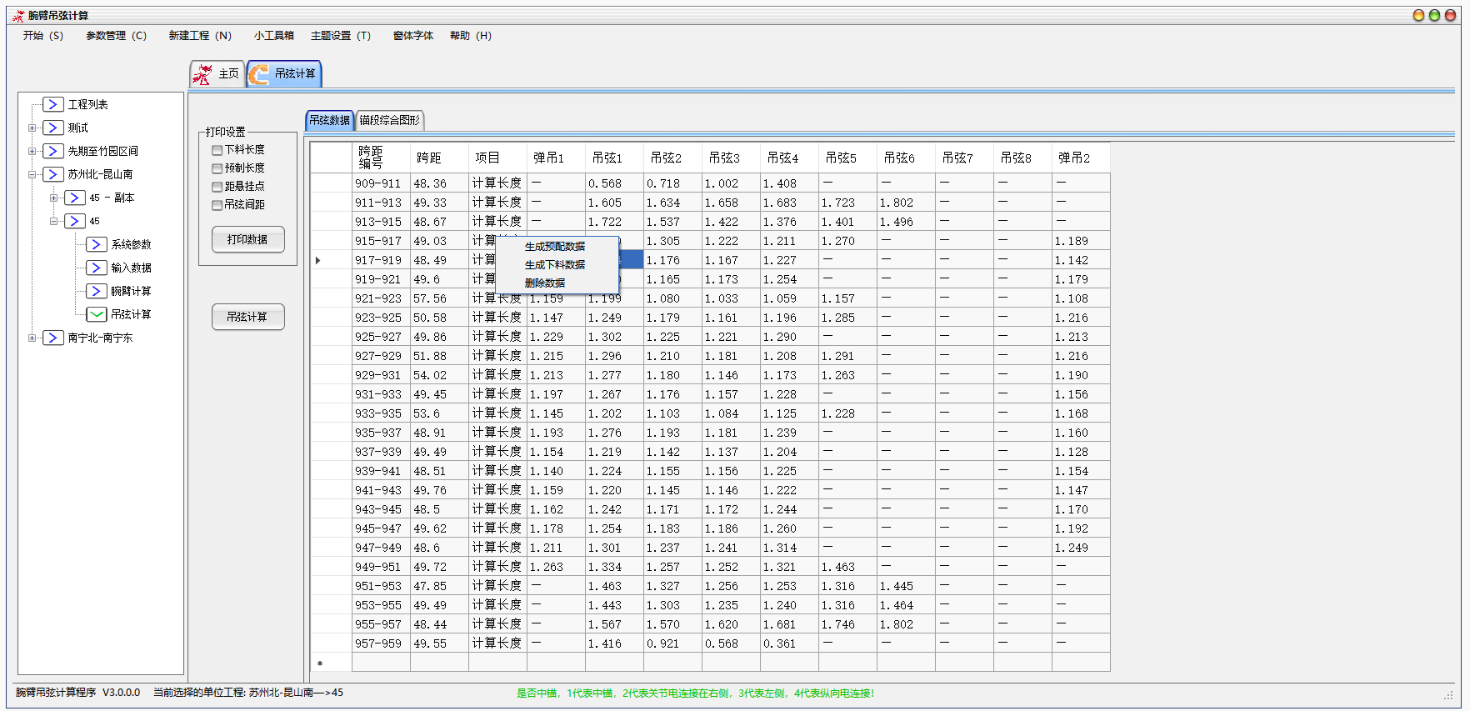
Task: Click the new row marker at table bottom
Action: (x=330, y=663)
